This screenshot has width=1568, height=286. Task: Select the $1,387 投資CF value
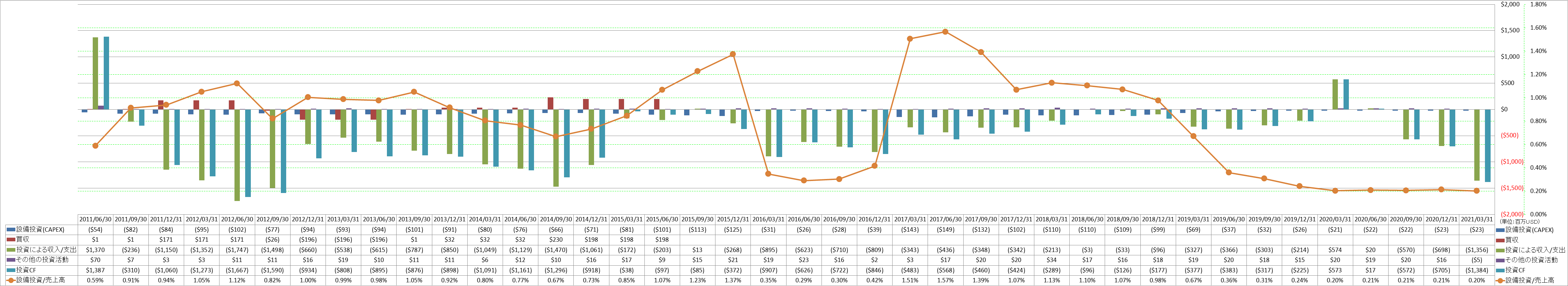tap(96, 270)
